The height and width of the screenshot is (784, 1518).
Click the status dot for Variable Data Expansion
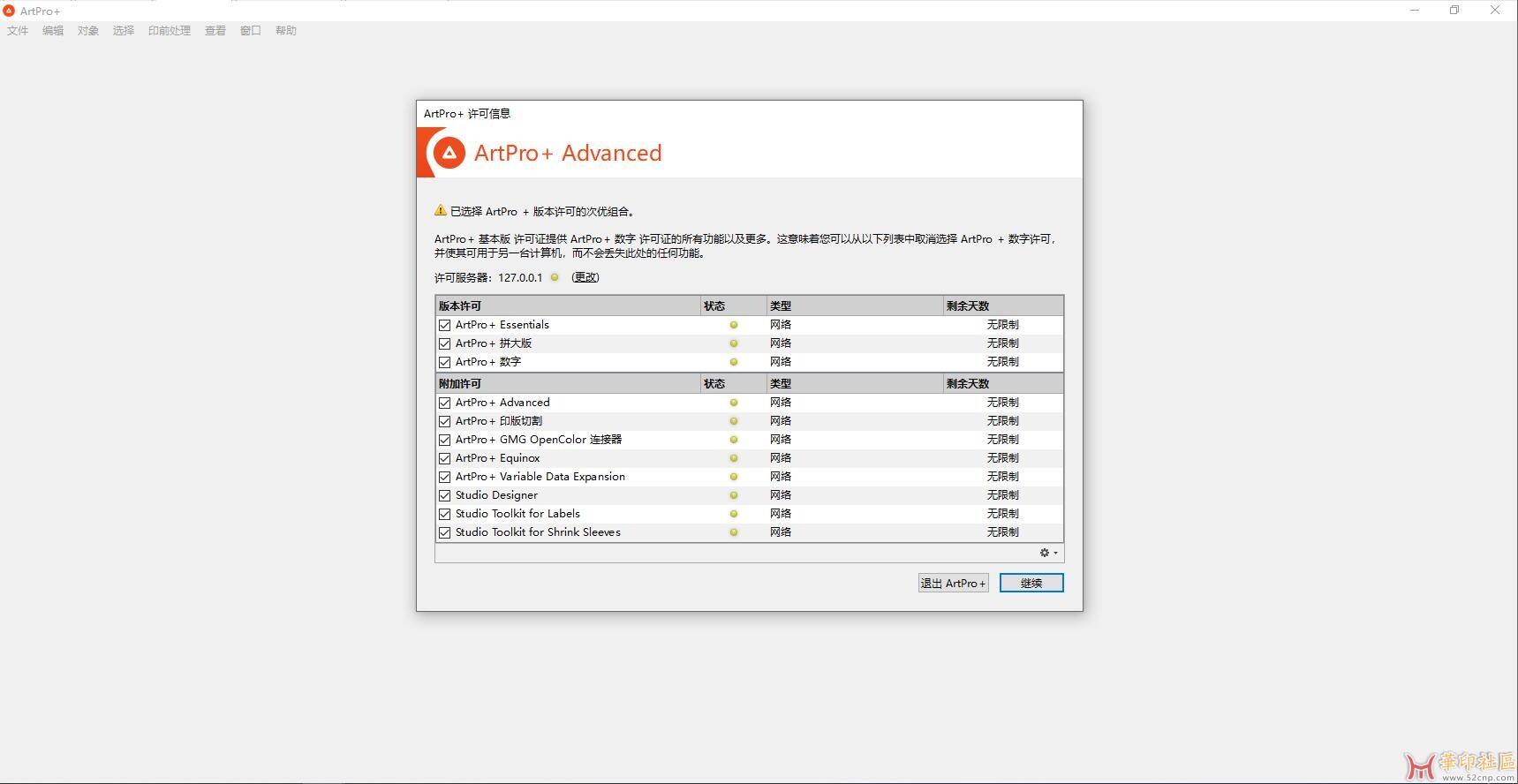click(734, 477)
